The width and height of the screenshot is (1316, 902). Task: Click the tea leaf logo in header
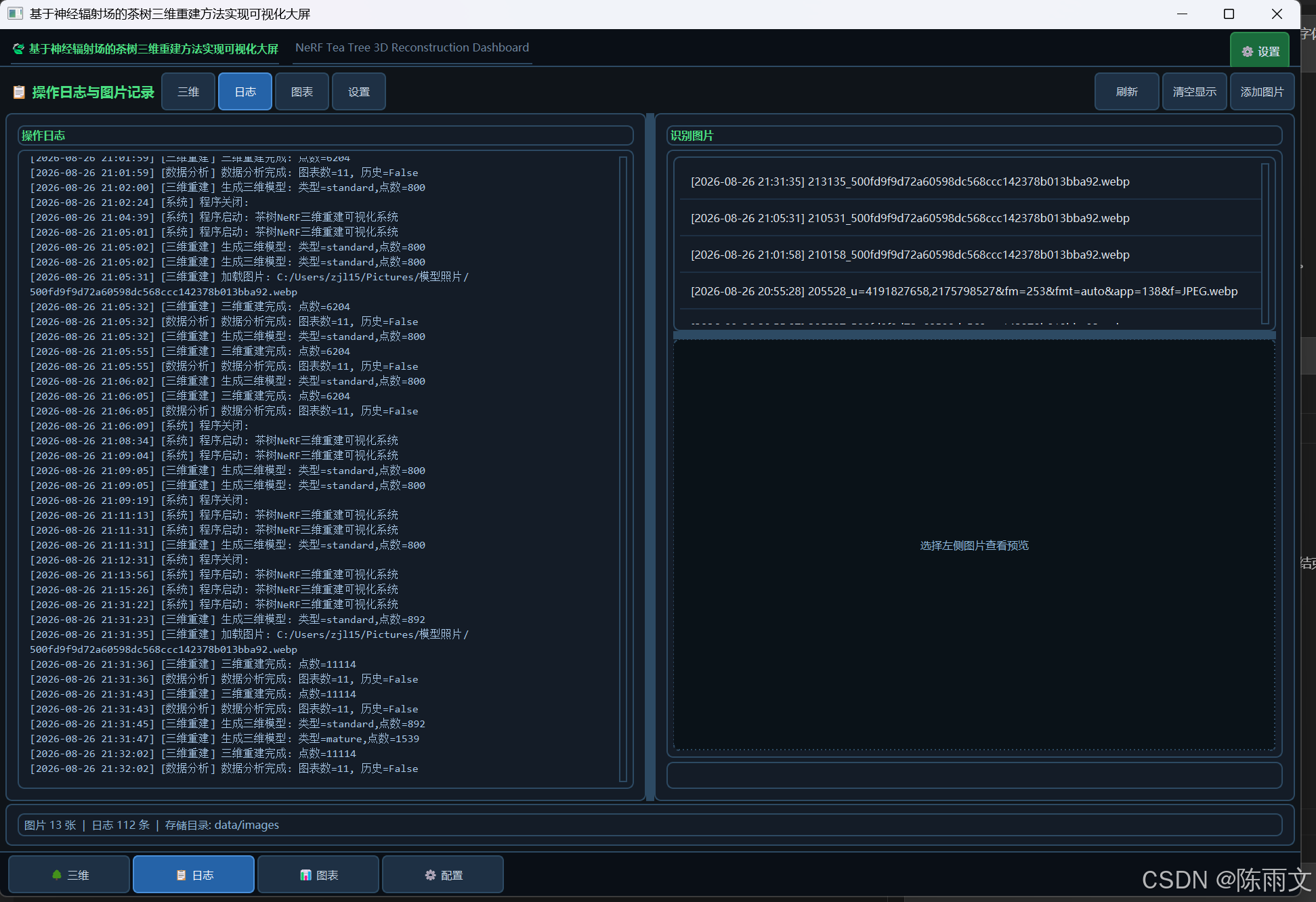pos(18,49)
